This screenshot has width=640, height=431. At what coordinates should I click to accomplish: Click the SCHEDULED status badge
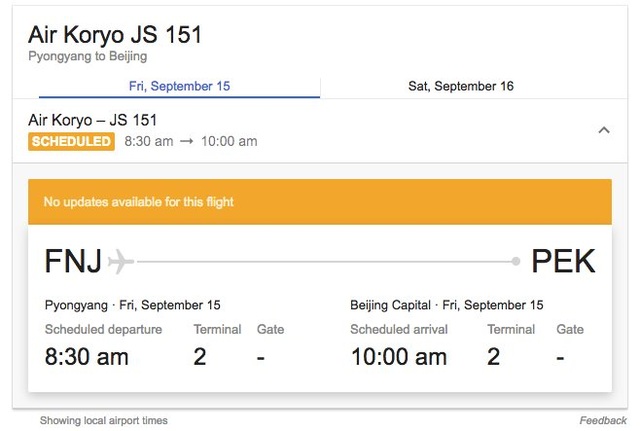click(x=71, y=142)
